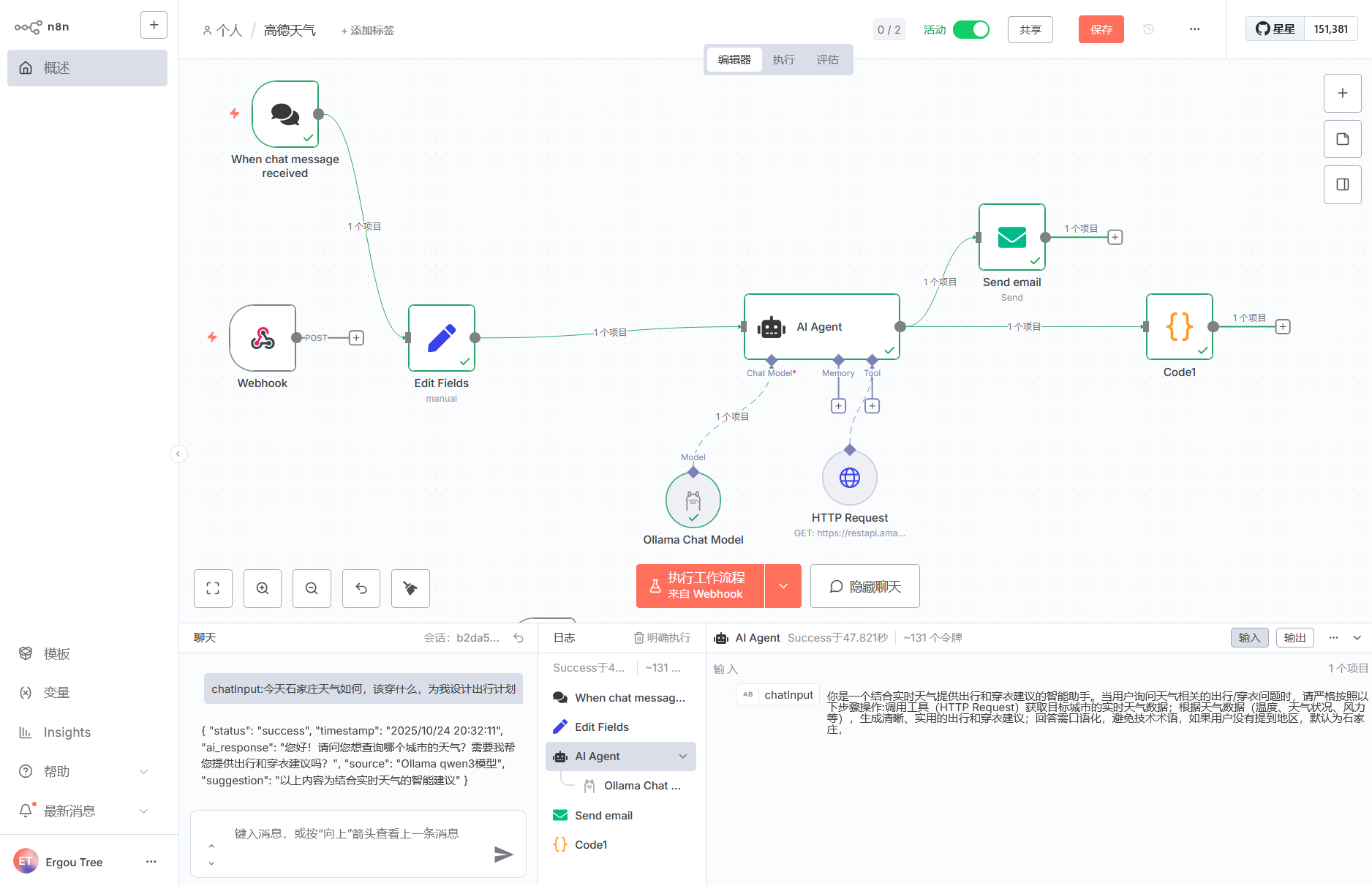The height and width of the screenshot is (886, 1372).
Task: Collapse the AI Agent log entry
Action: click(683, 757)
